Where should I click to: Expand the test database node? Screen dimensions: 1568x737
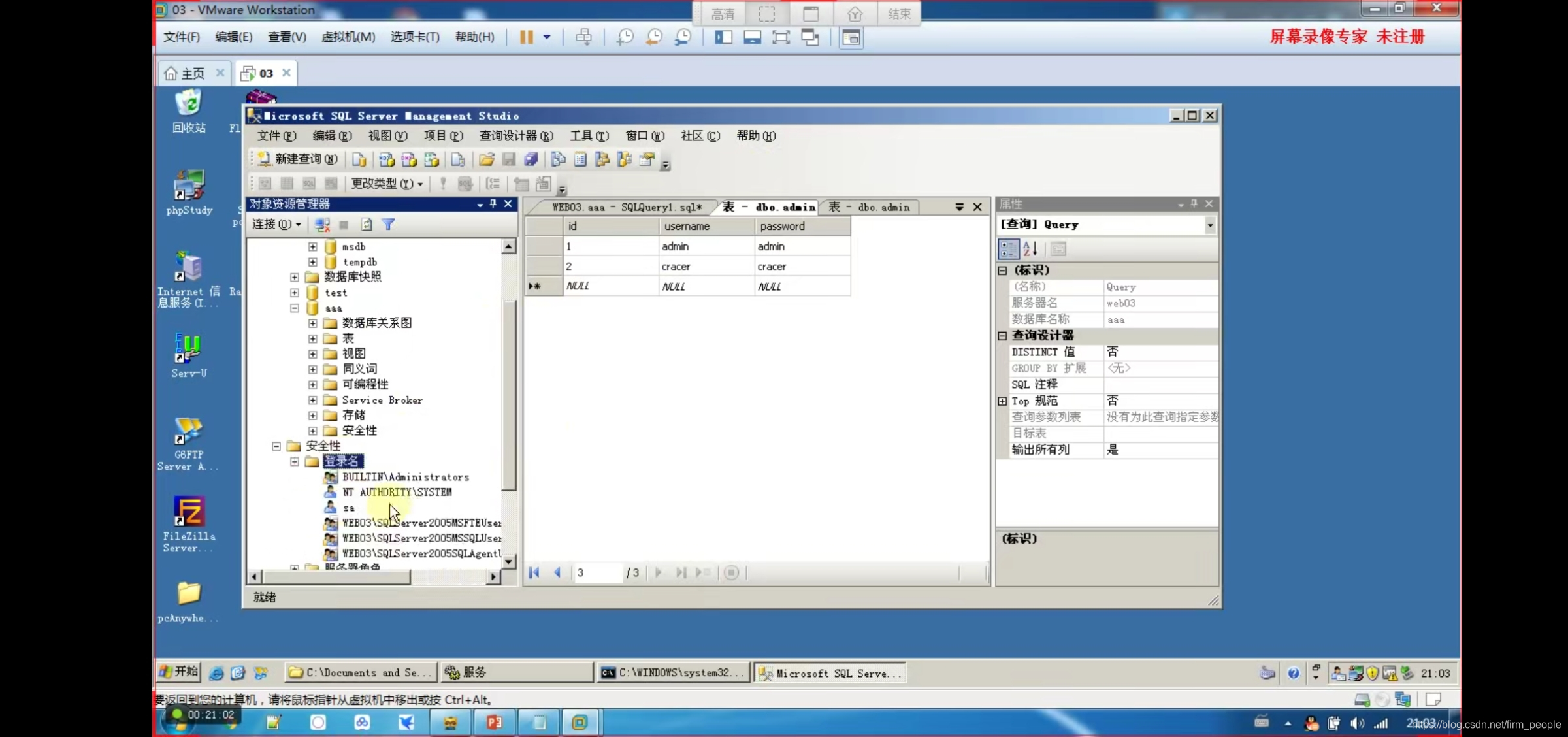pyautogui.click(x=295, y=293)
